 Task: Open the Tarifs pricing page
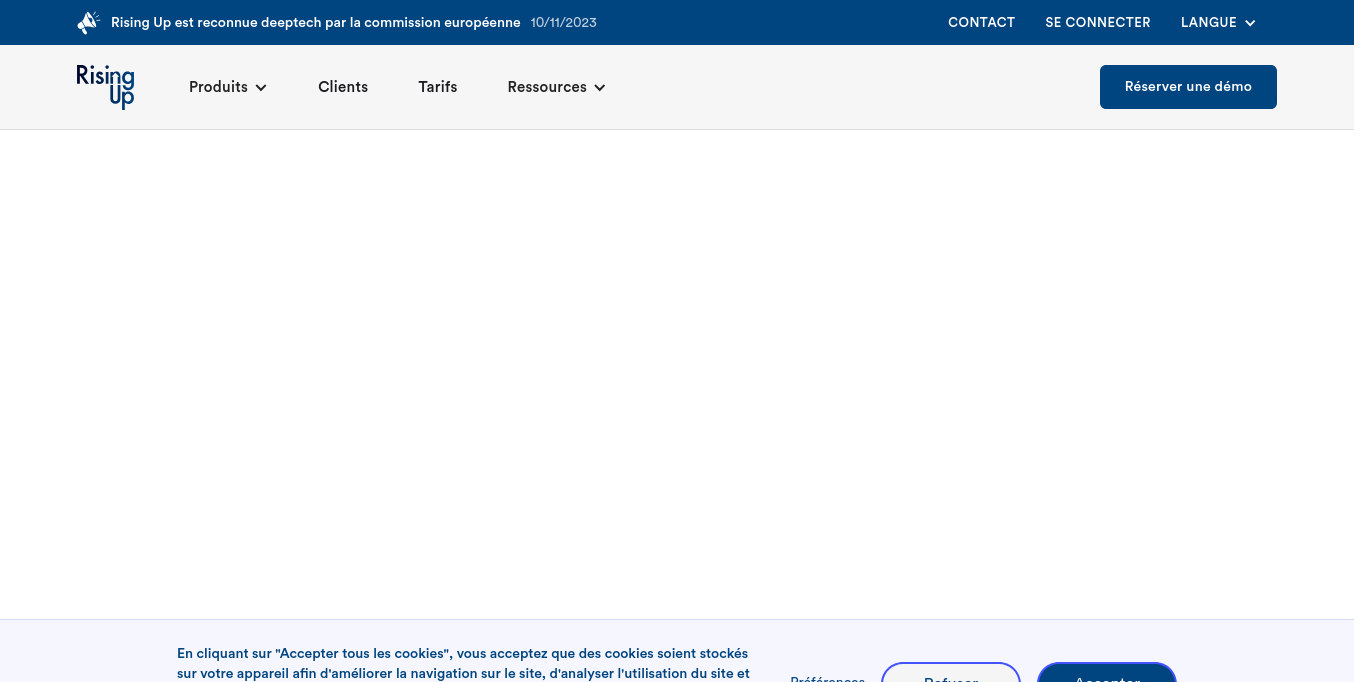pos(438,87)
